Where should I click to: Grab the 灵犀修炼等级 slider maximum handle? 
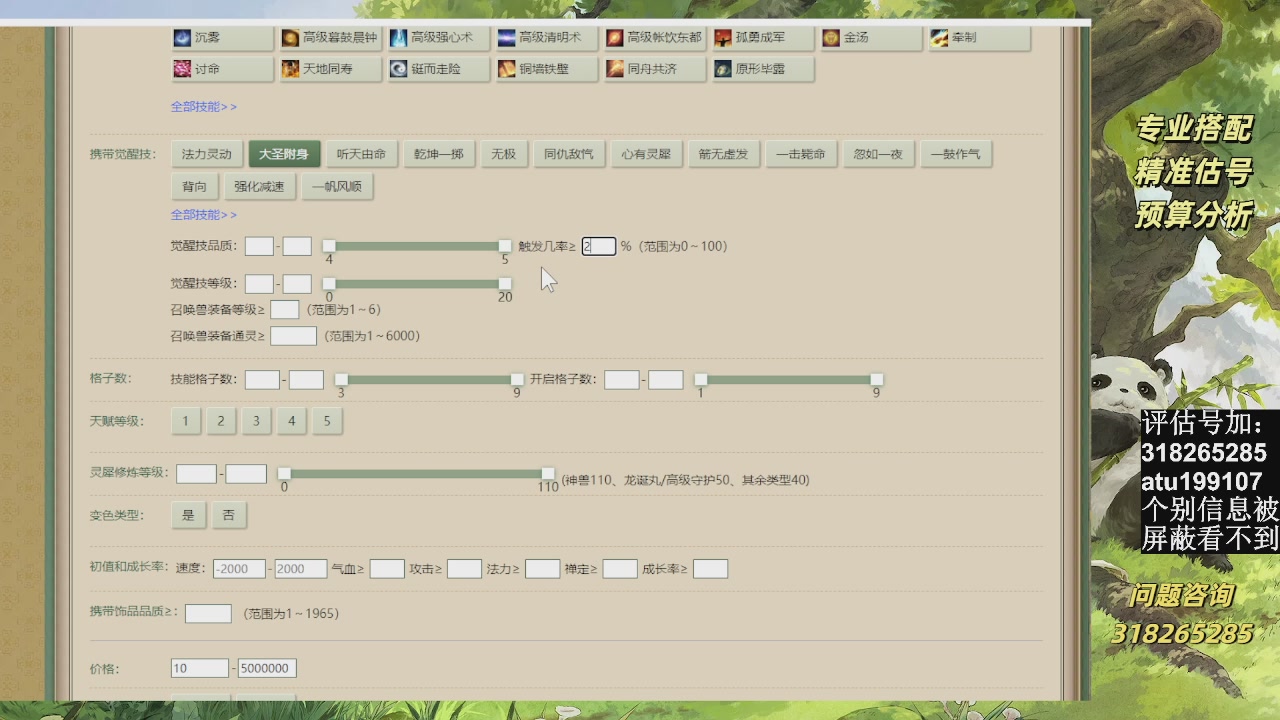[x=548, y=473]
